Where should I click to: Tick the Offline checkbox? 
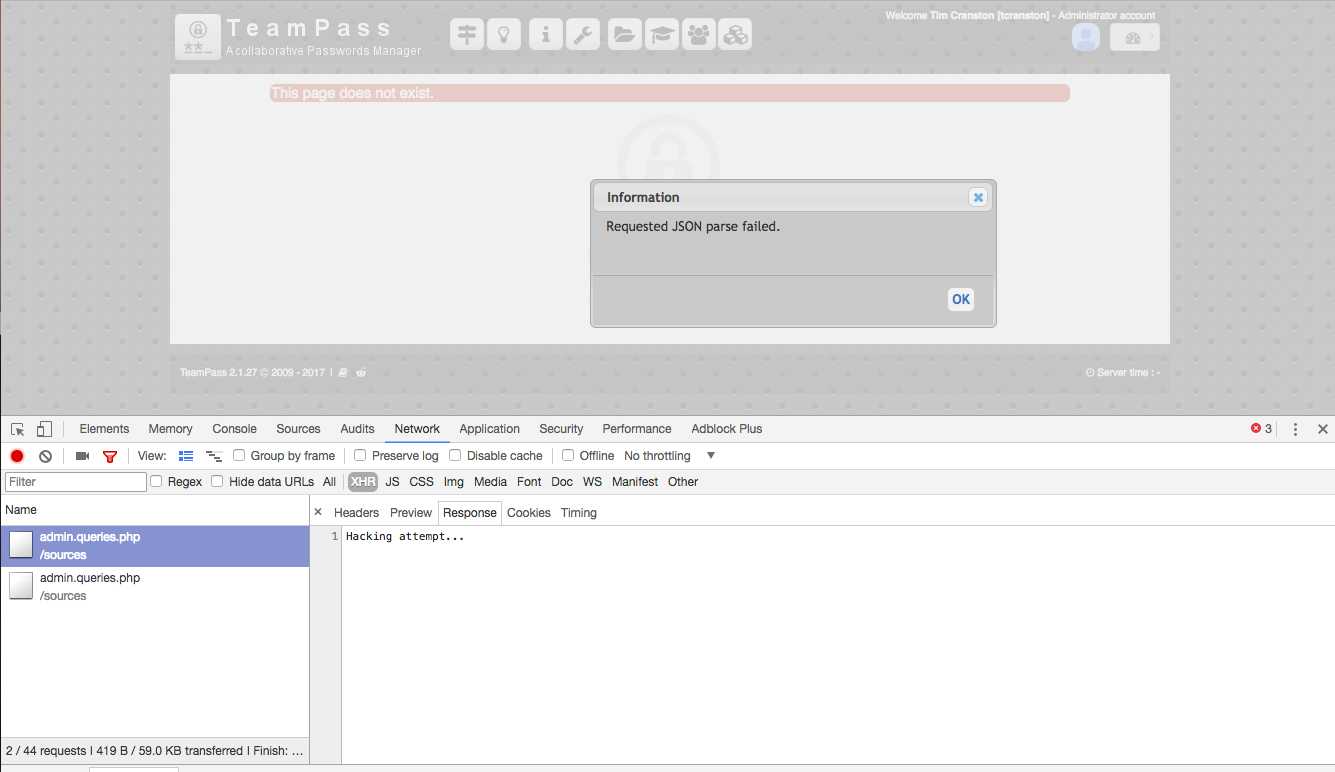(568, 456)
